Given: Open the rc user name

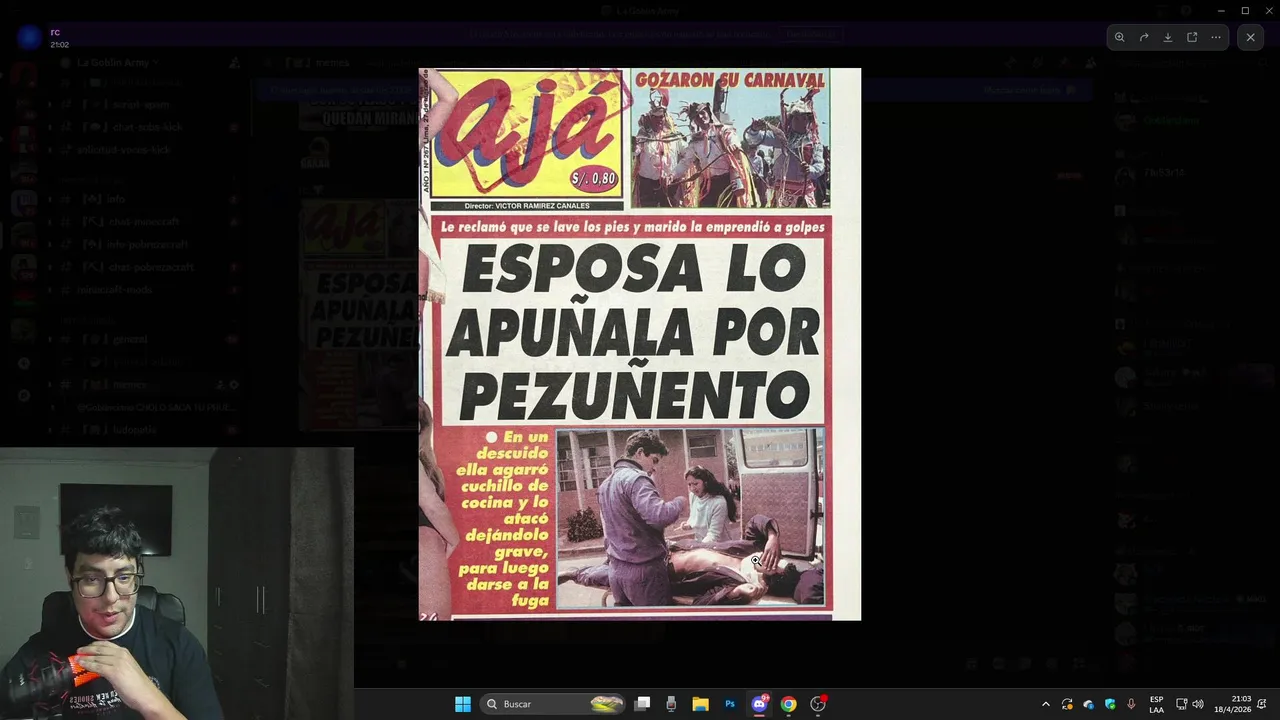Looking at the screenshot, I should pyautogui.click(x=55, y=32).
